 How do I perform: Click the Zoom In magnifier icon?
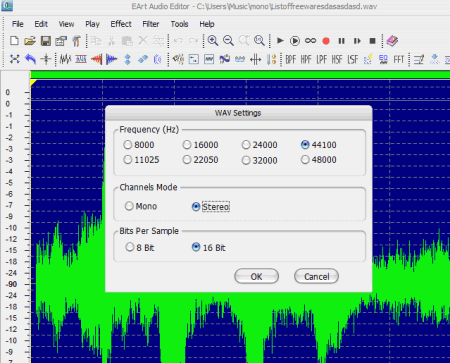213,41
